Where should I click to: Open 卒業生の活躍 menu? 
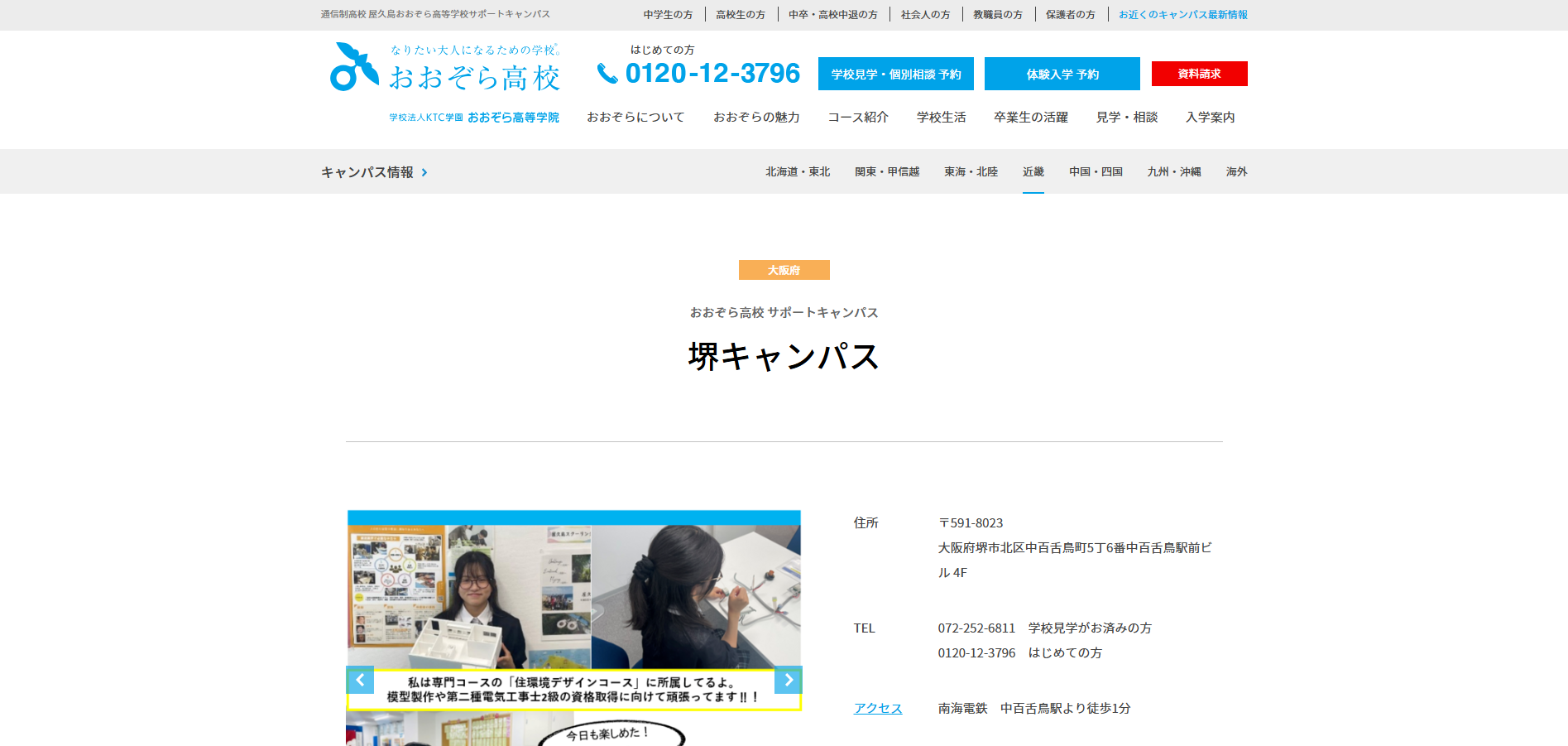pos(1031,118)
